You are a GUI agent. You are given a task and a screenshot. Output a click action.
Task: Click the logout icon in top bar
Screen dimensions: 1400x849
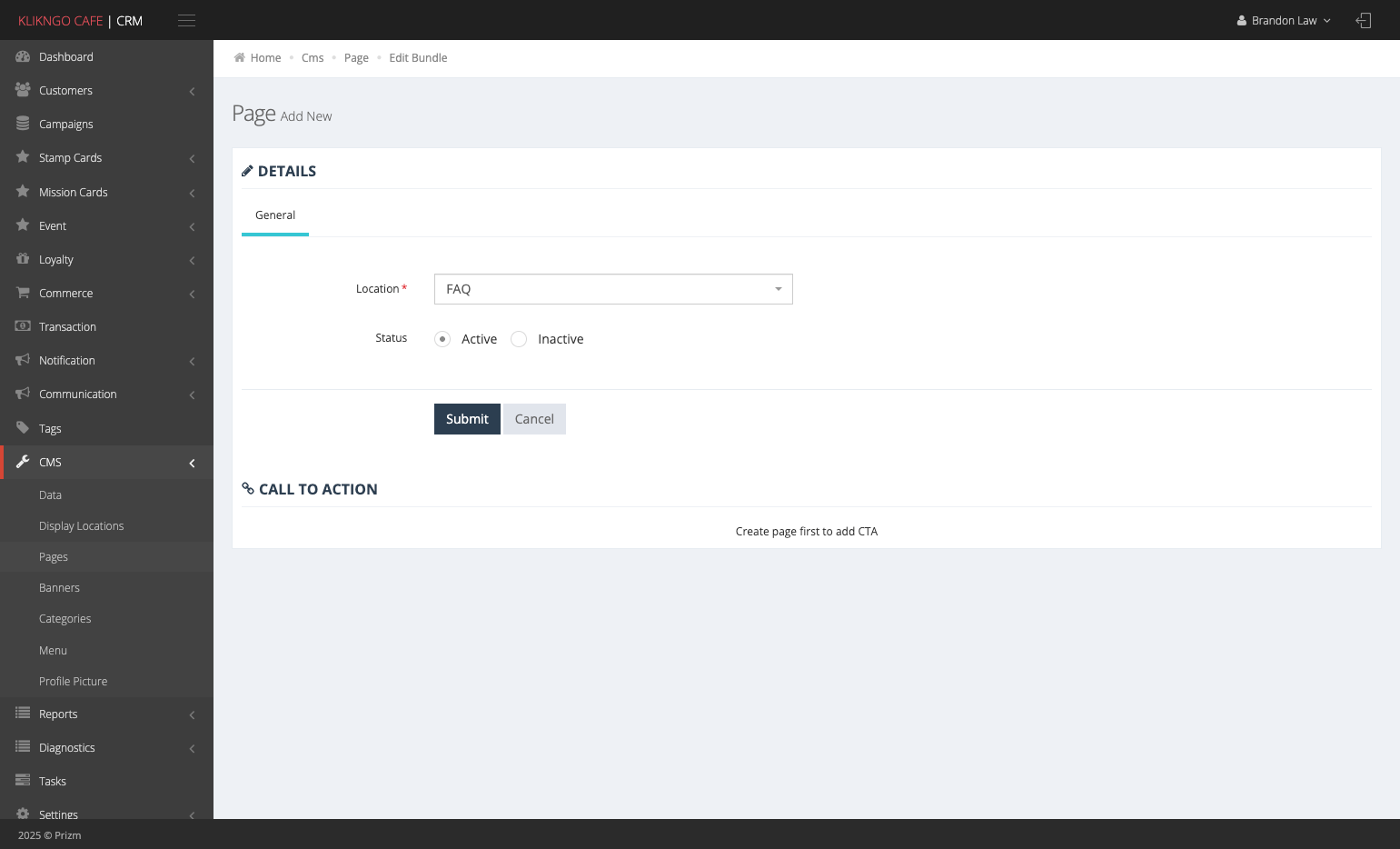coord(1363,20)
